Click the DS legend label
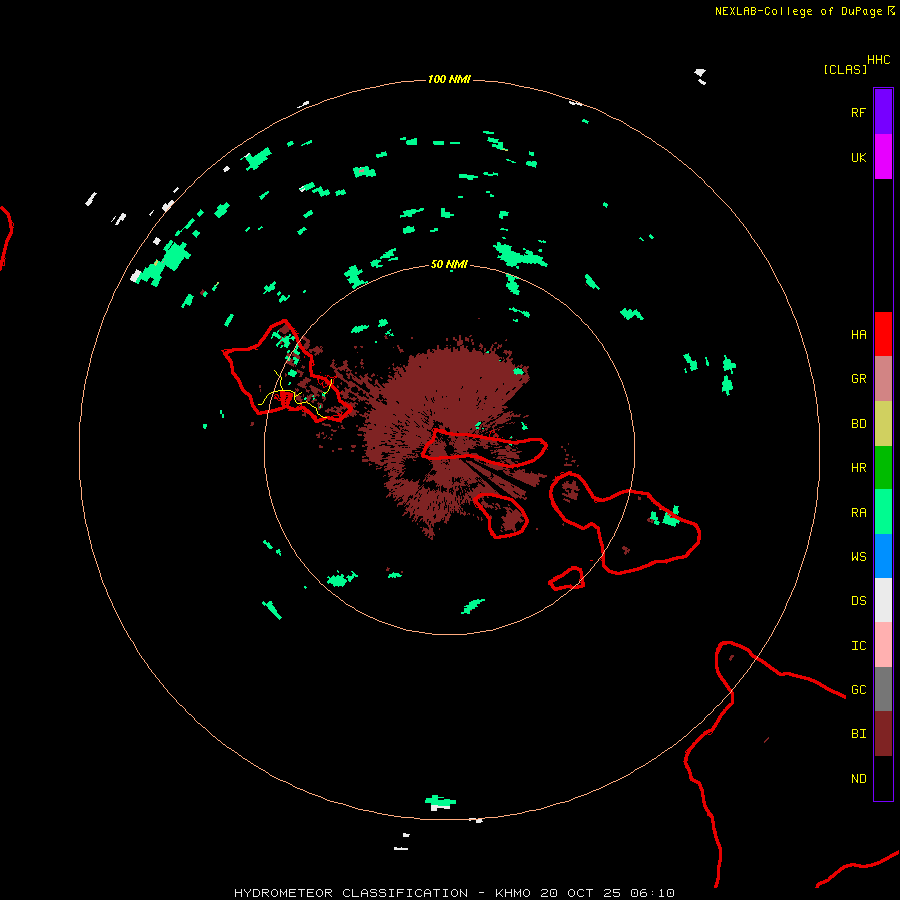Image resolution: width=900 pixels, height=900 pixels. [858, 601]
